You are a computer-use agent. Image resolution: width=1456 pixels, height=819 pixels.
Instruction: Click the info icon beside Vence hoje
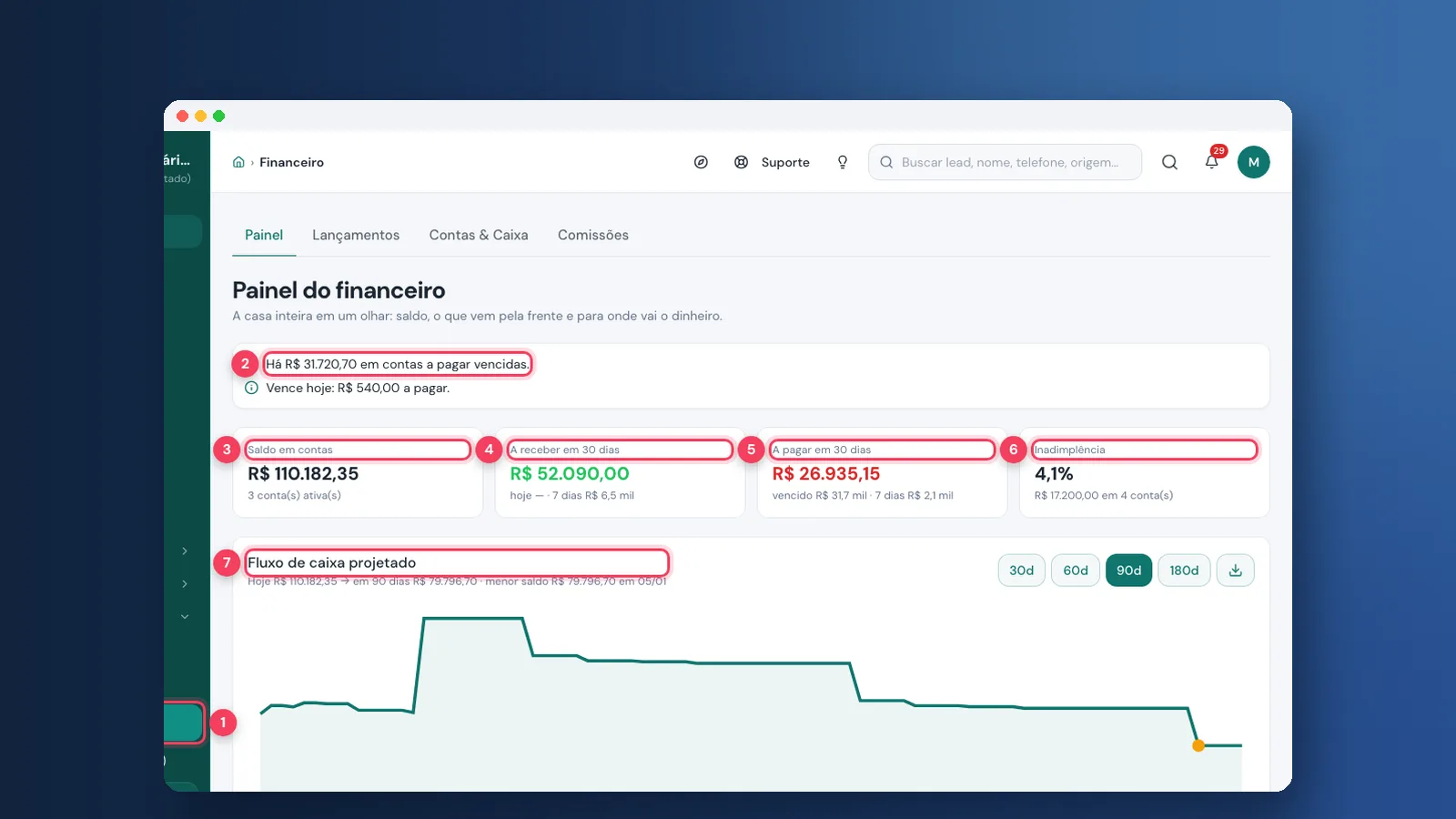[x=251, y=388]
